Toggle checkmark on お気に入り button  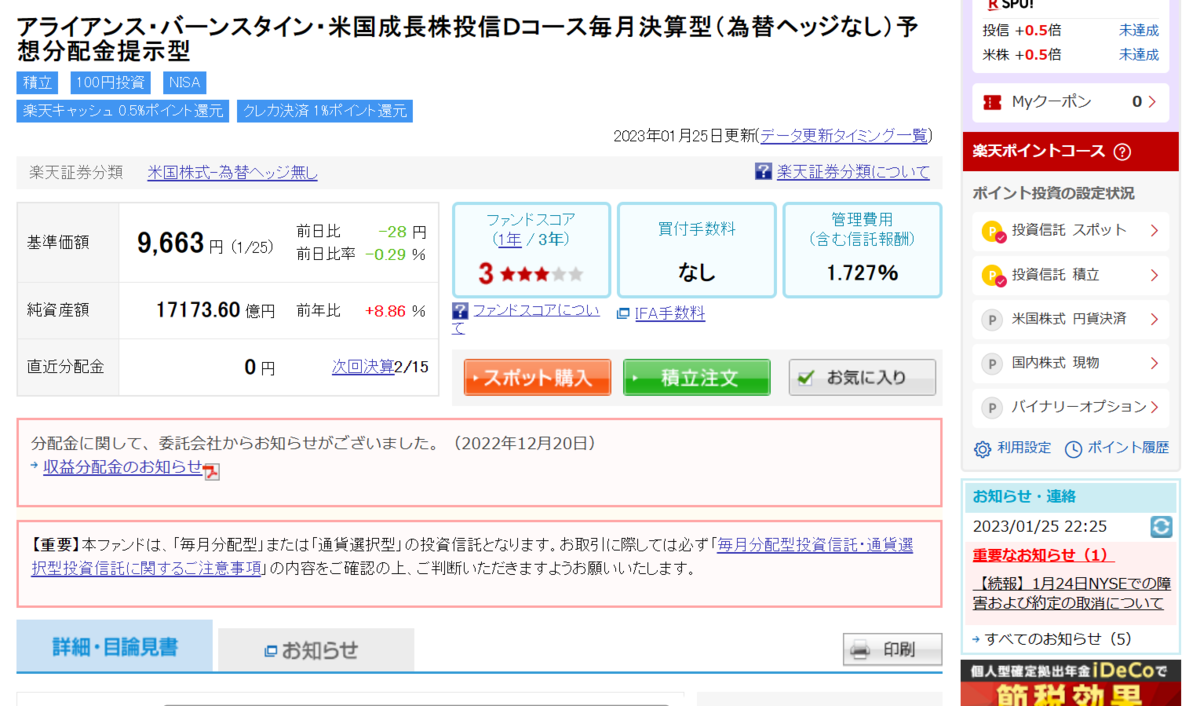tap(806, 378)
